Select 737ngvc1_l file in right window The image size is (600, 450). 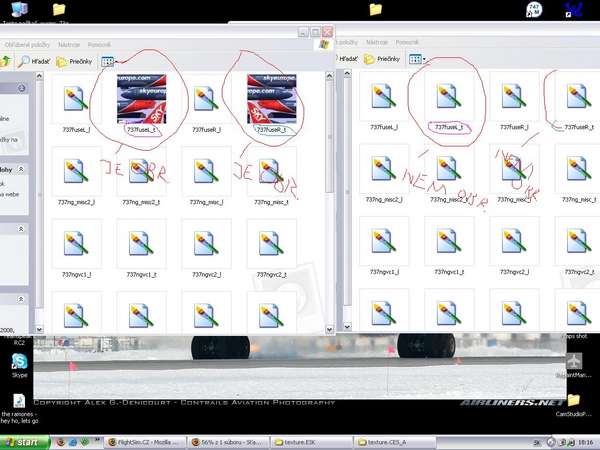coord(384,246)
